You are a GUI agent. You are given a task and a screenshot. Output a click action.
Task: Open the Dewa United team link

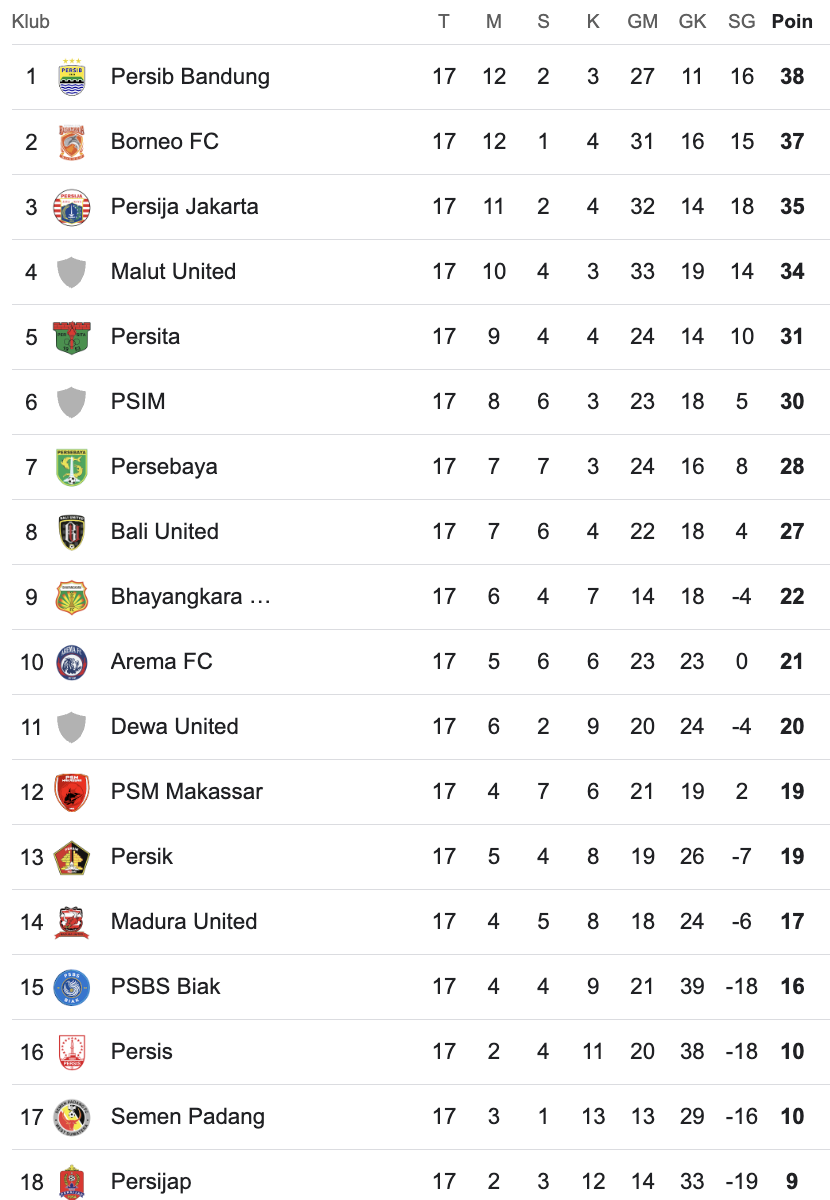174,726
